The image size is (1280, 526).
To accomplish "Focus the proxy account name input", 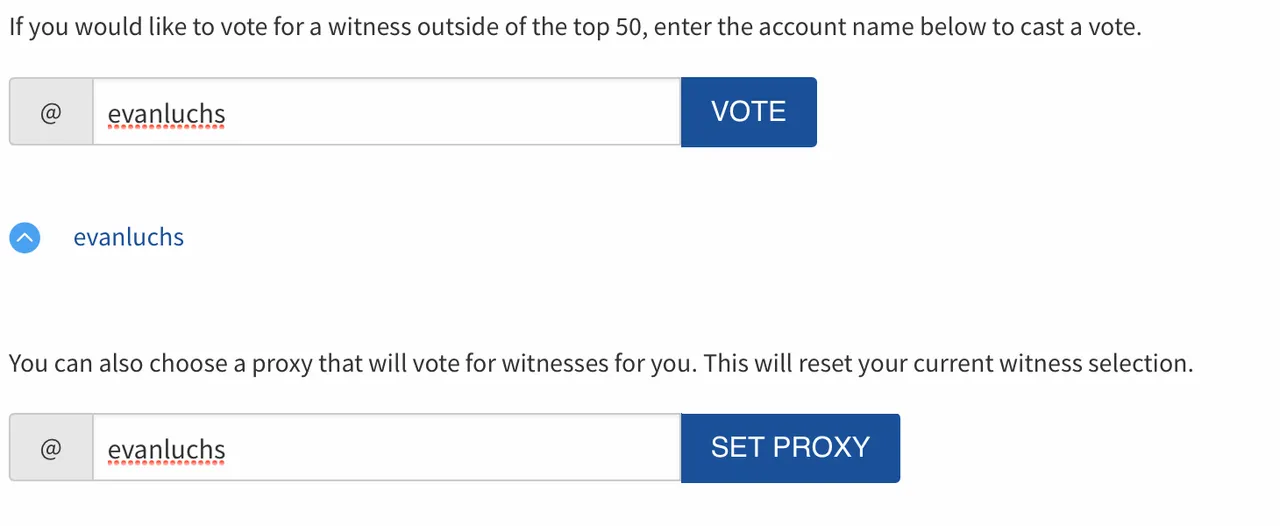I will click(387, 448).
